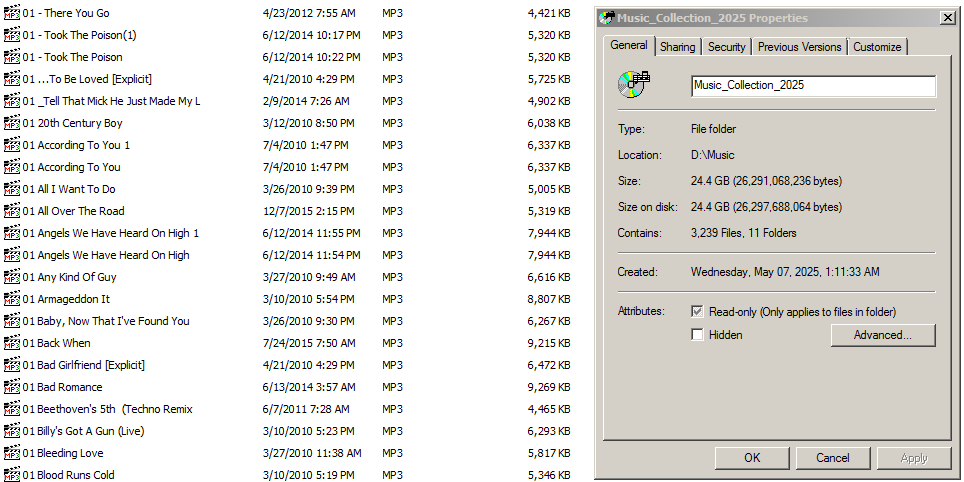Click the Properties title bar icon
The image size is (964, 482).
607,18
